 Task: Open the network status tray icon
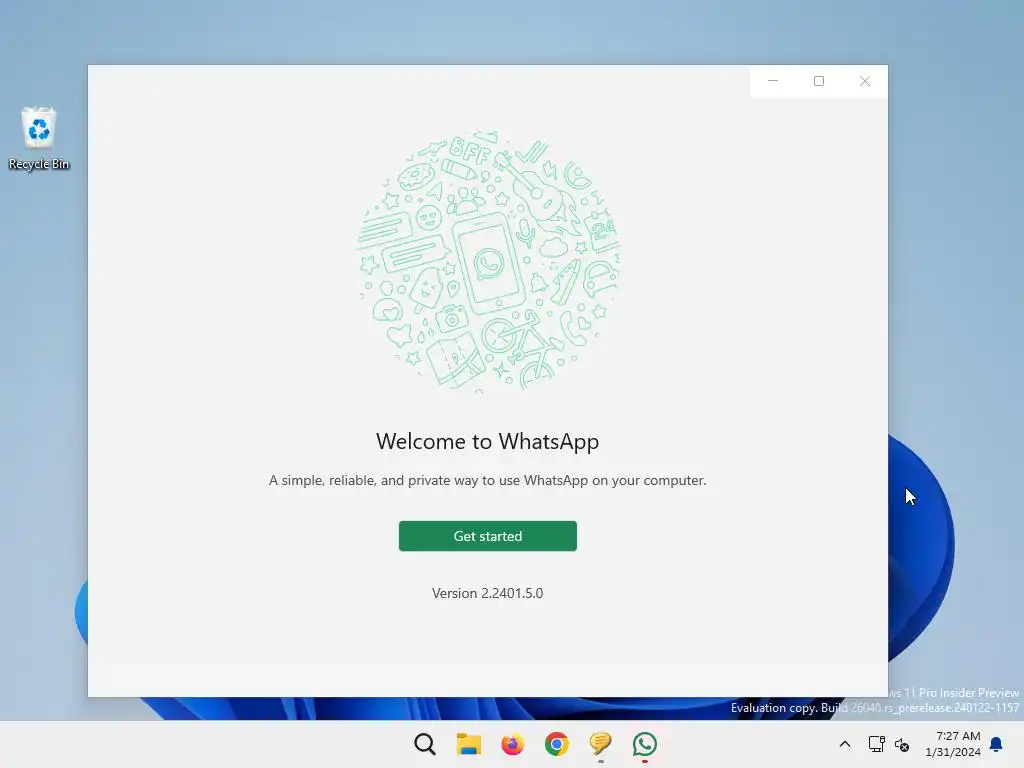pyautogui.click(x=876, y=744)
